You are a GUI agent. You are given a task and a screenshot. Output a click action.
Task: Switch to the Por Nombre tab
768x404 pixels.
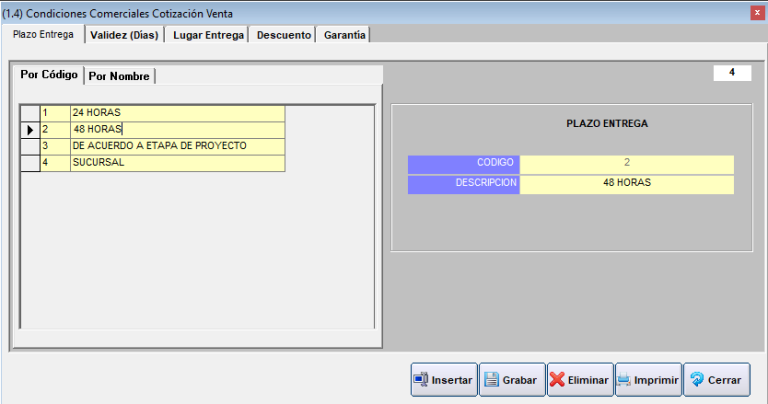coord(119,76)
